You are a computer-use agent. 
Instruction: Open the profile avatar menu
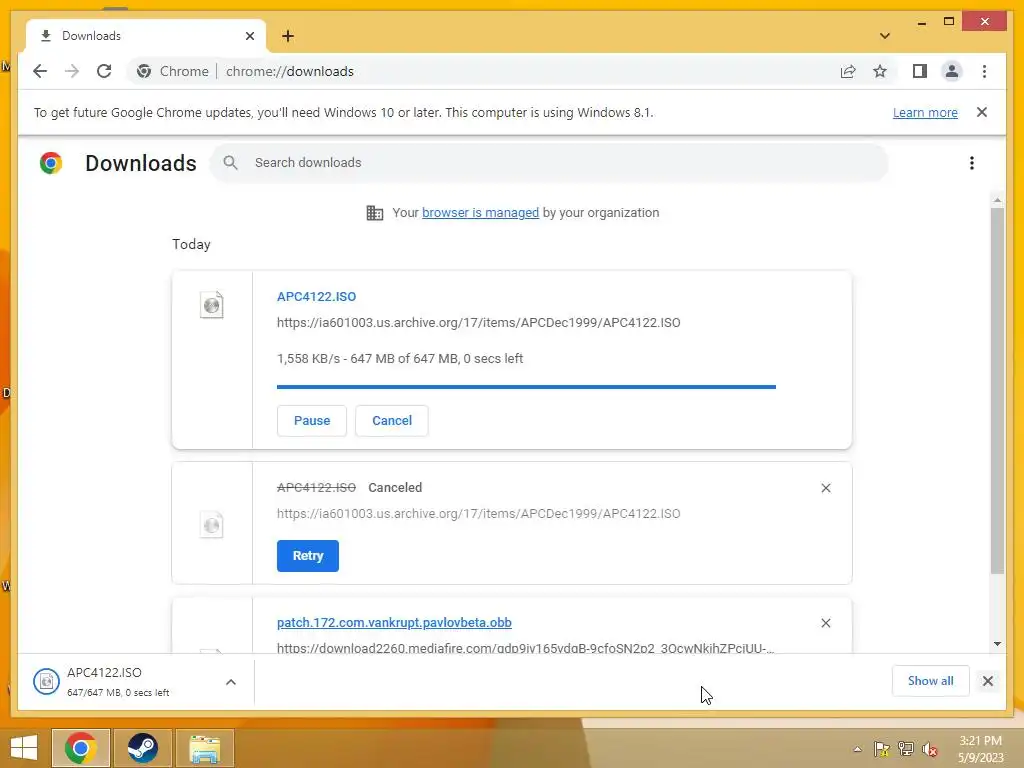pos(952,71)
